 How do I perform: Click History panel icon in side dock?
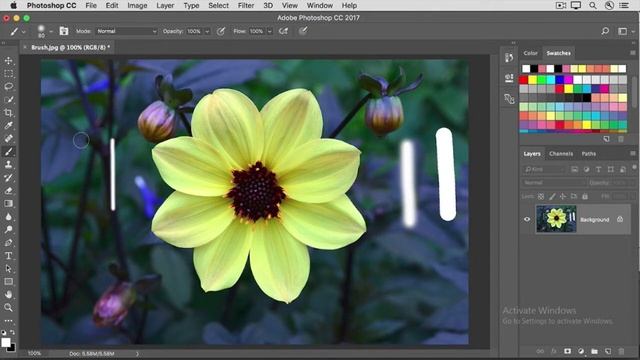pos(509,58)
